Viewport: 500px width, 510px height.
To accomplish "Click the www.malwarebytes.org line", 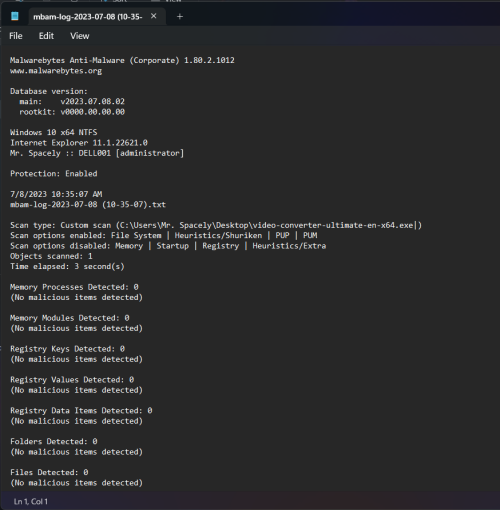I will pos(56,71).
